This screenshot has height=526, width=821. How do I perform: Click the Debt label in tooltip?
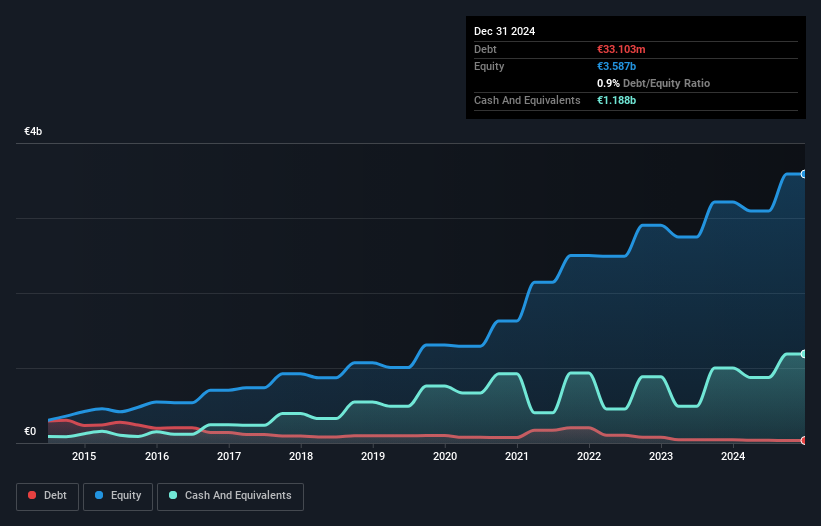[x=485, y=49]
